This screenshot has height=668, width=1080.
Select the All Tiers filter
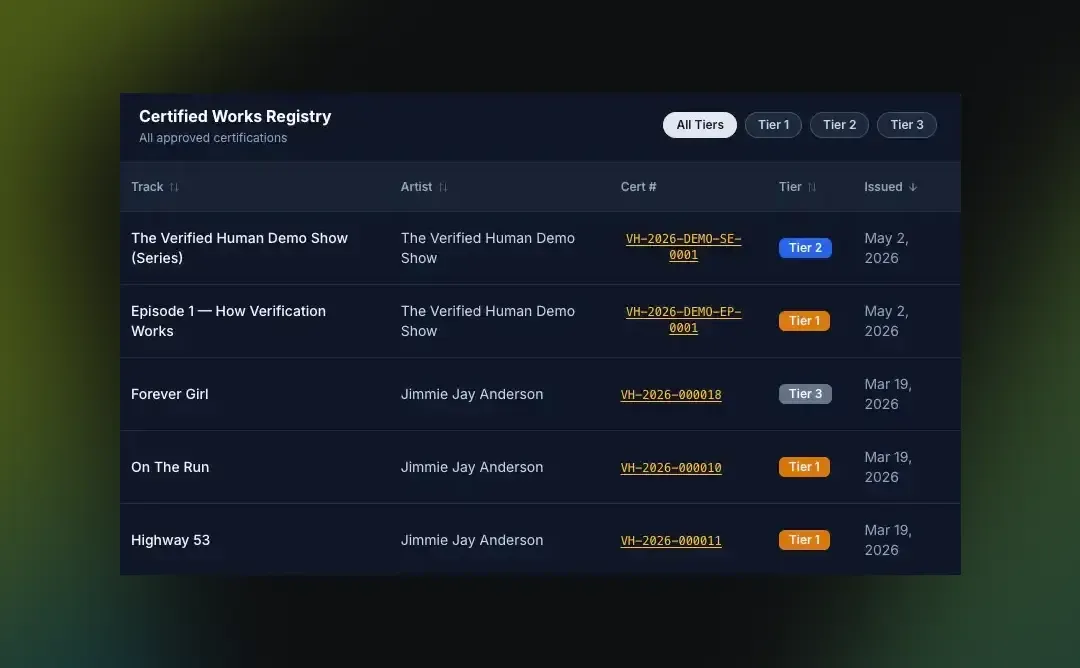point(700,125)
